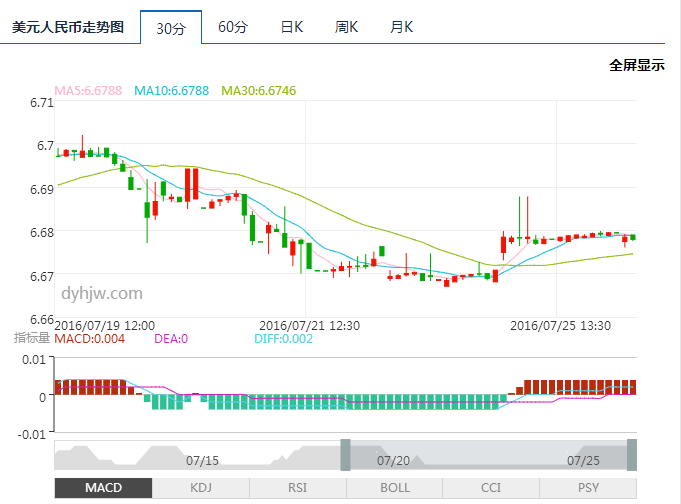The image size is (681, 504).
Task: Select the 60分 timeframe tab
Action: tap(232, 27)
